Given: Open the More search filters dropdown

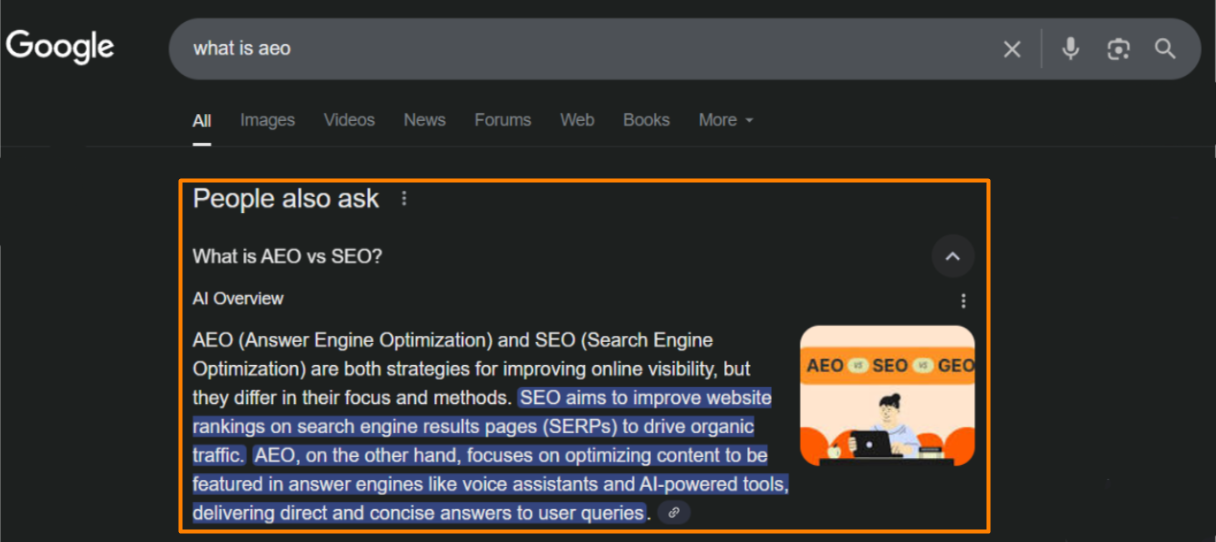Looking at the screenshot, I should tap(726, 120).
